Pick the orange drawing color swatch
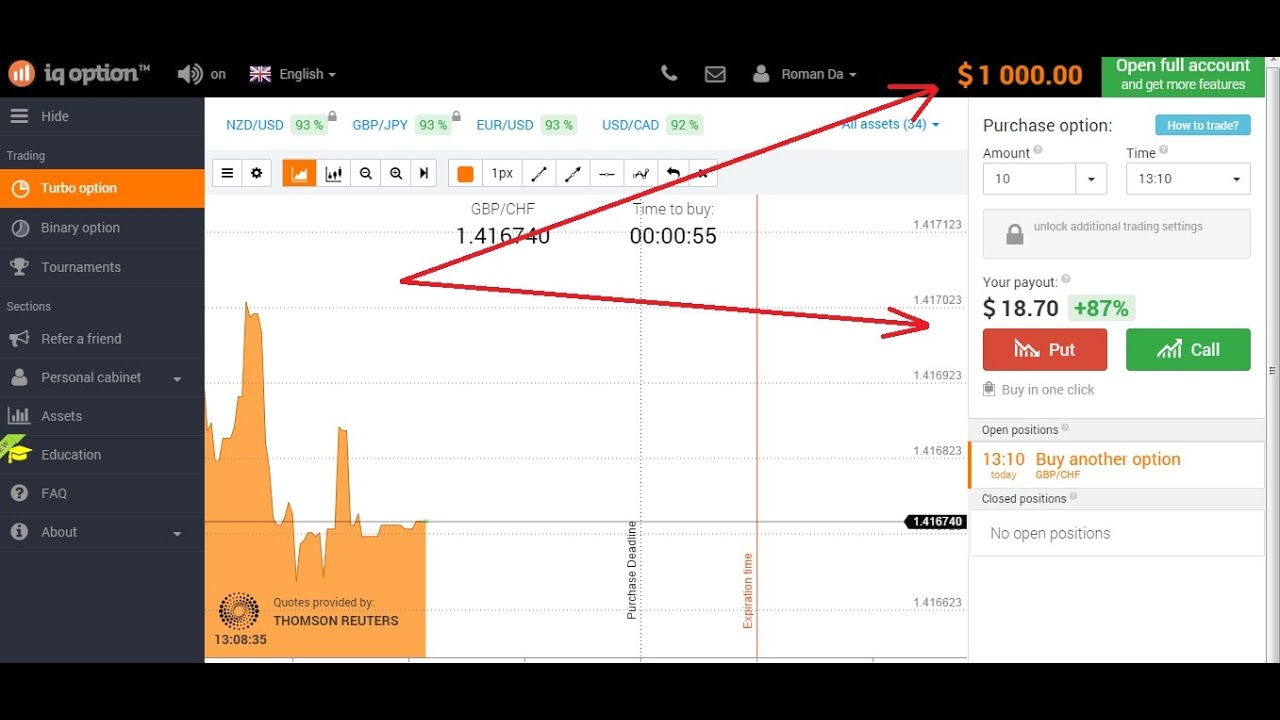This screenshot has height=720, width=1280. pyautogui.click(x=465, y=173)
